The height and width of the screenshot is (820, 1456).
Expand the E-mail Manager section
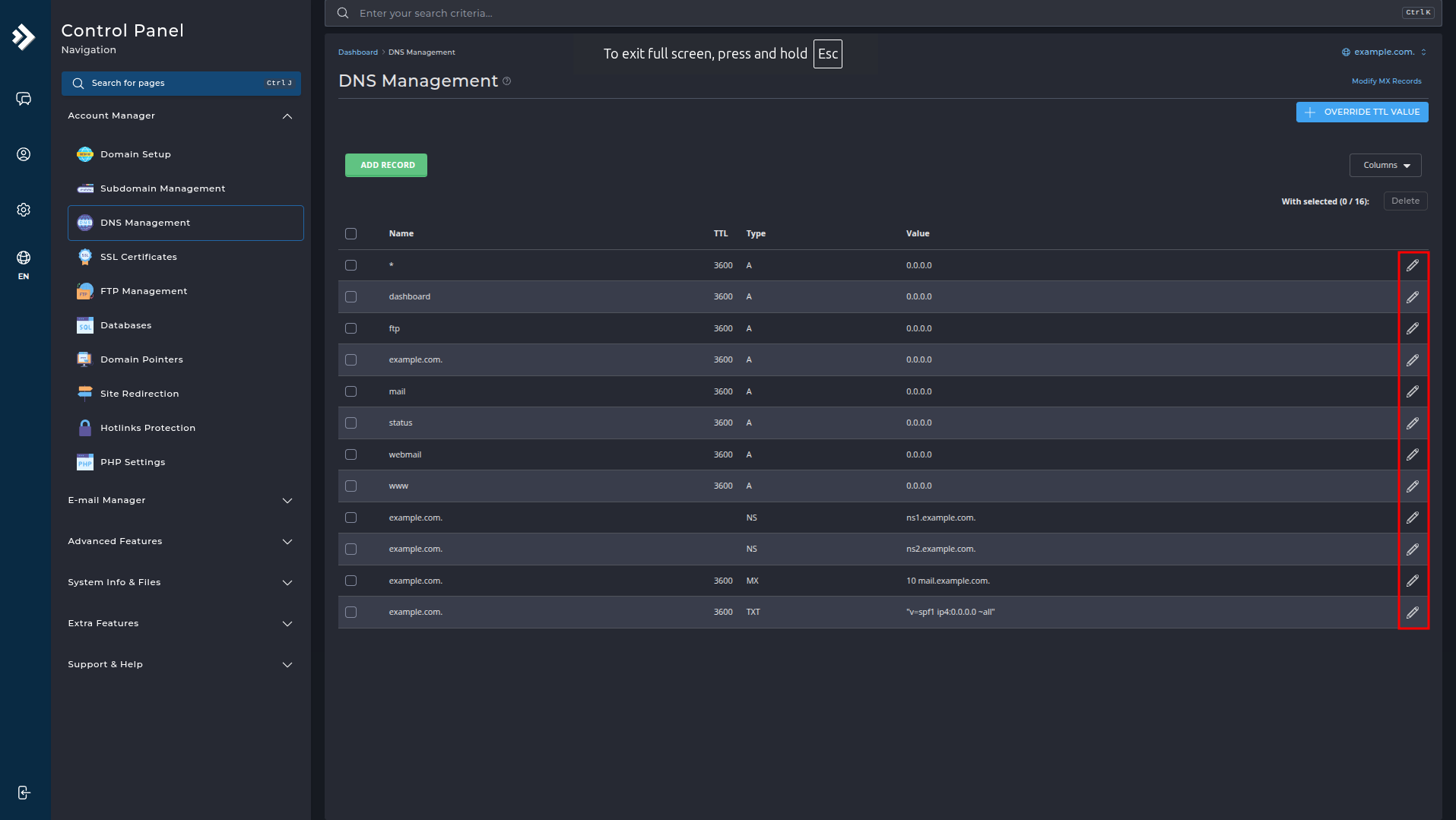(181, 500)
